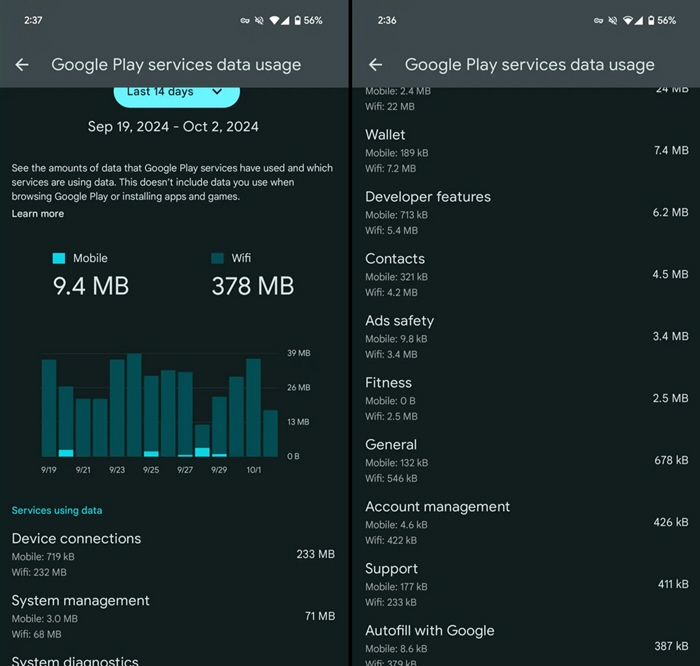Open the Wallet data usage entry
The height and width of the screenshot is (666, 700).
527,151
